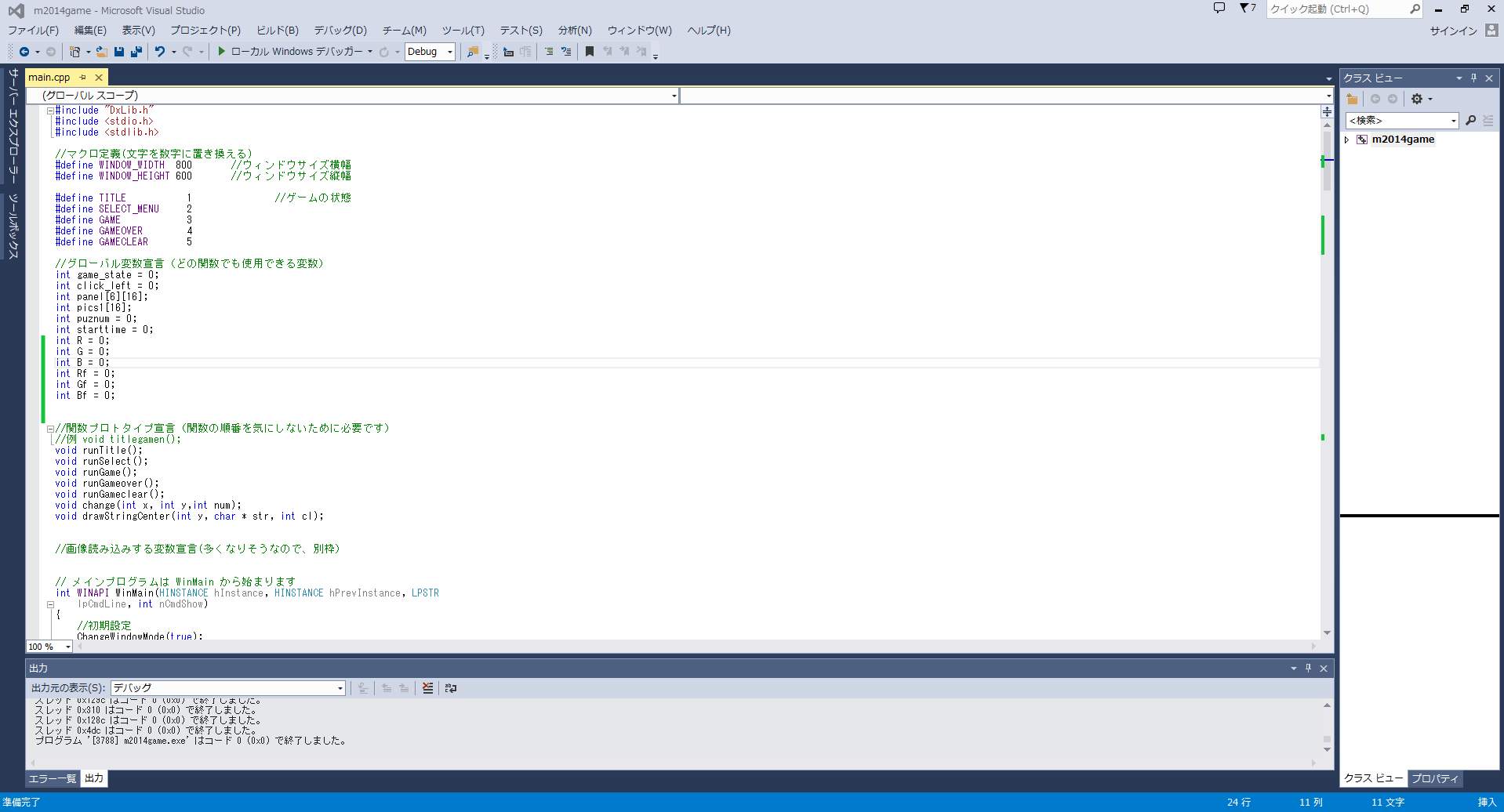Screen dimensions: 1504x812
Task: Click the Undo arrow icon
Action: coord(160,52)
